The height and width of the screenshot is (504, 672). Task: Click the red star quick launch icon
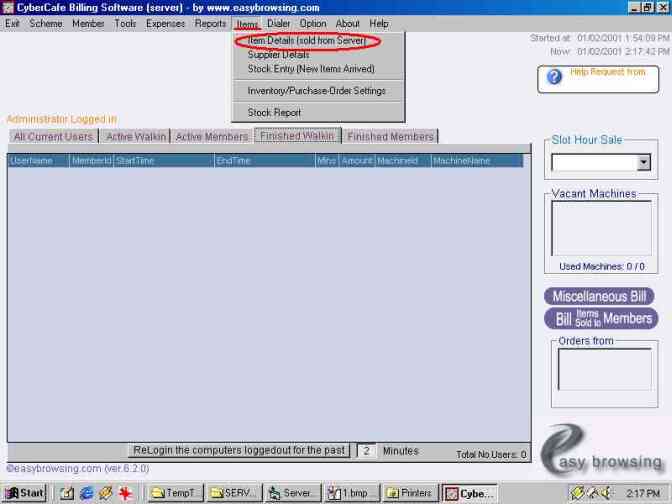click(126, 493)
